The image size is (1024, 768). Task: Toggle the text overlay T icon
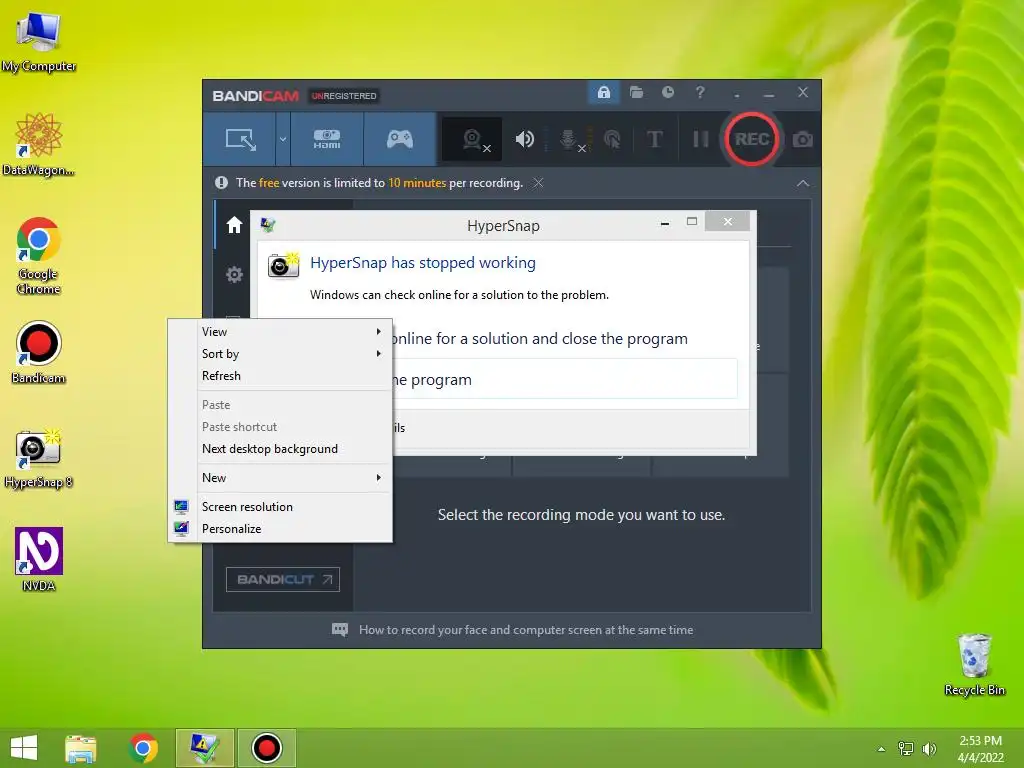point(654,139)
